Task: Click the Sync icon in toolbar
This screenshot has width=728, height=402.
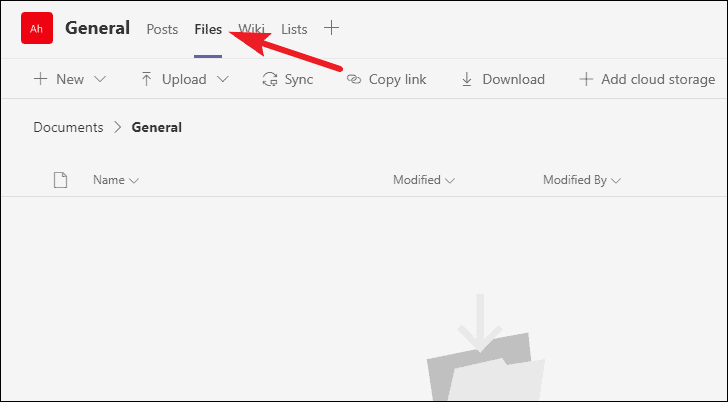Action: tap(270, 79)
